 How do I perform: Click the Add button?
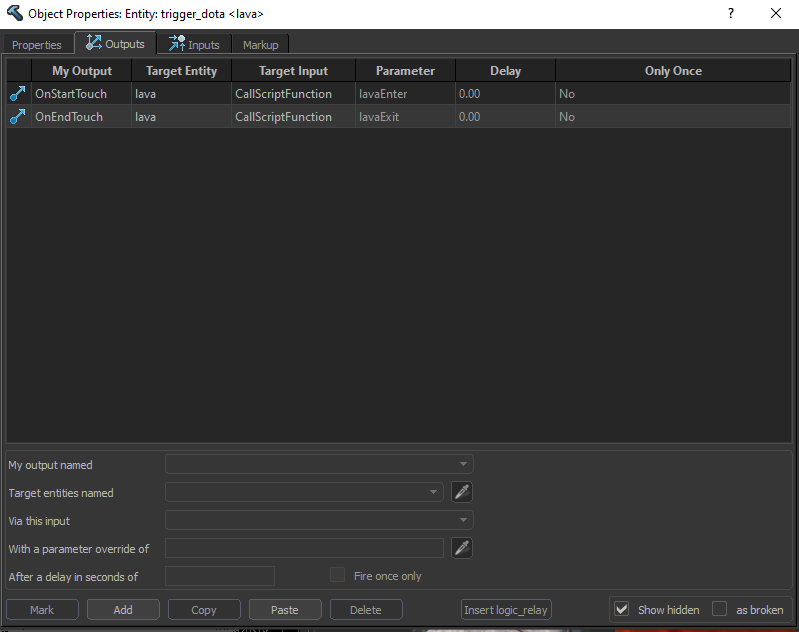point(123,609)
